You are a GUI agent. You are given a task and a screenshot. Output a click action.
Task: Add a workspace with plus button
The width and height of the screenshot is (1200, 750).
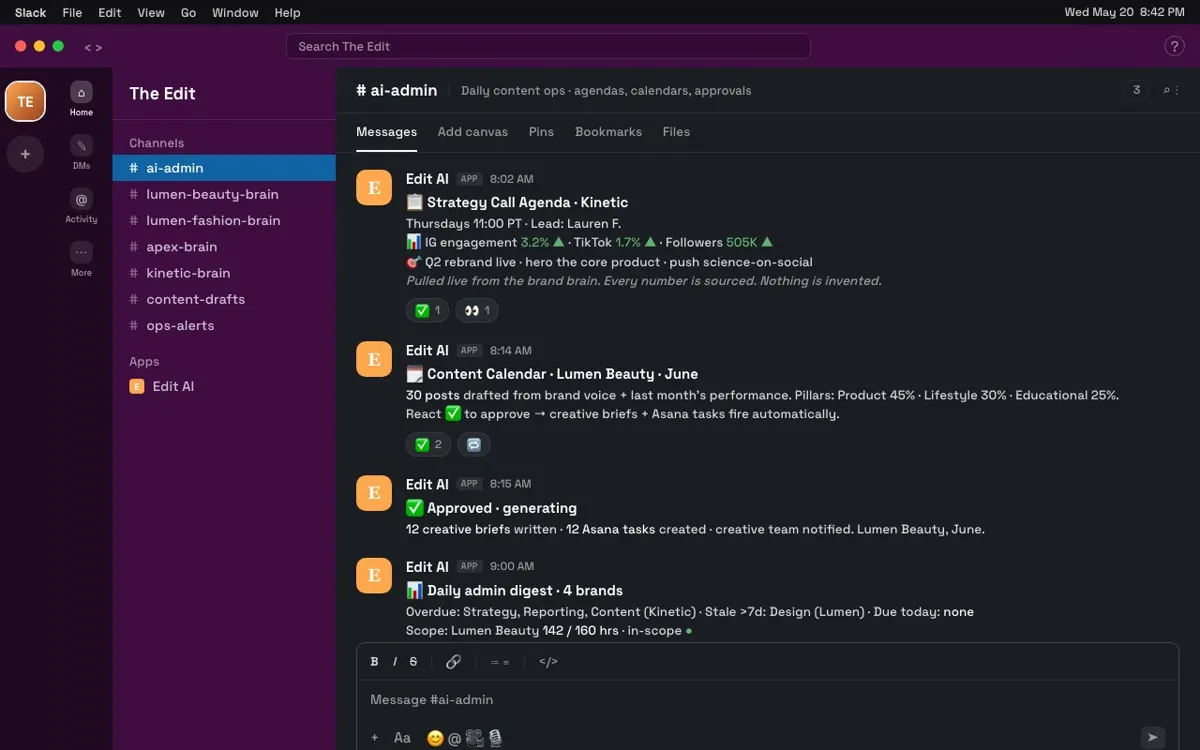(25, 154)
